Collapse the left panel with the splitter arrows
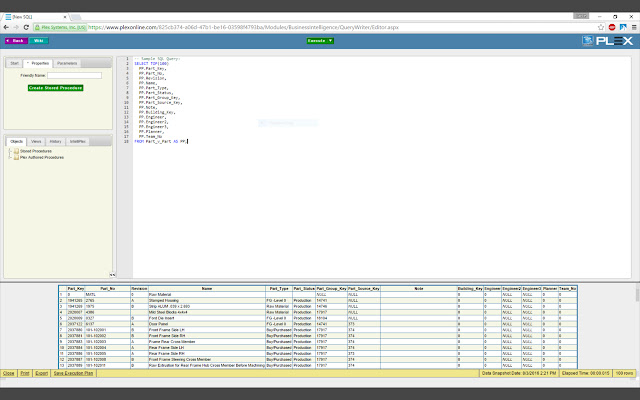 coord(112,275)
